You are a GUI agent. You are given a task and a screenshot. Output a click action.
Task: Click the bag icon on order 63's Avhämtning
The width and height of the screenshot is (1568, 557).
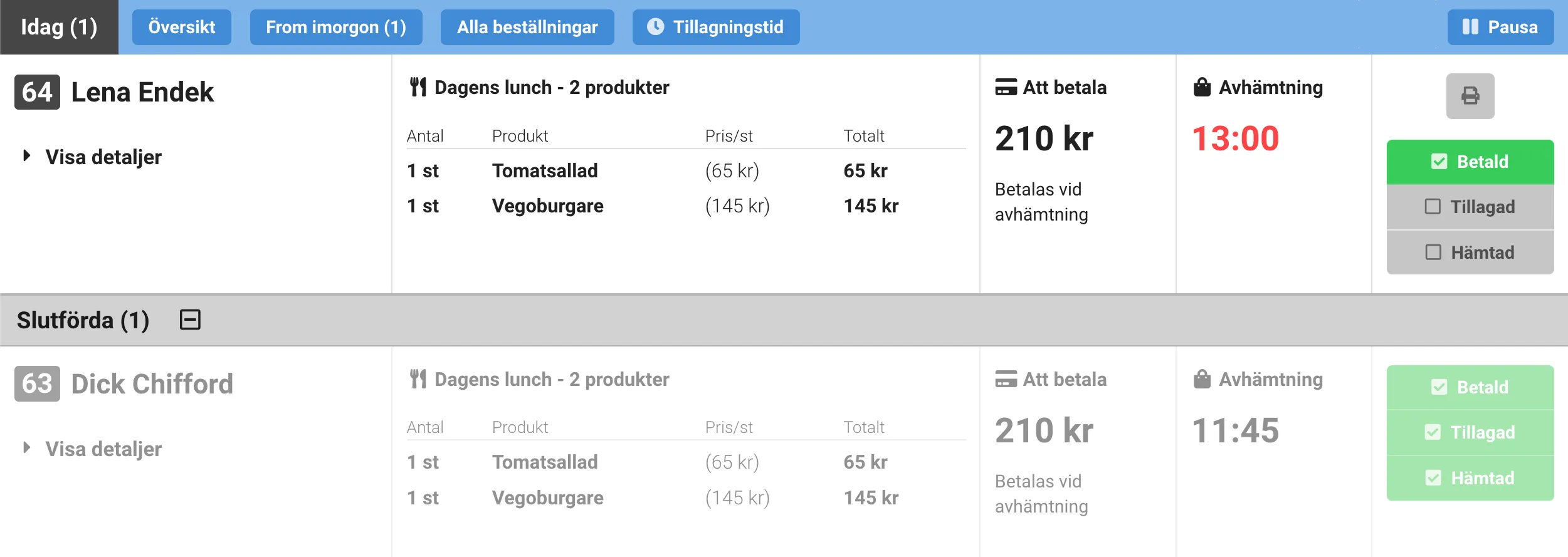coord(1202,378)
